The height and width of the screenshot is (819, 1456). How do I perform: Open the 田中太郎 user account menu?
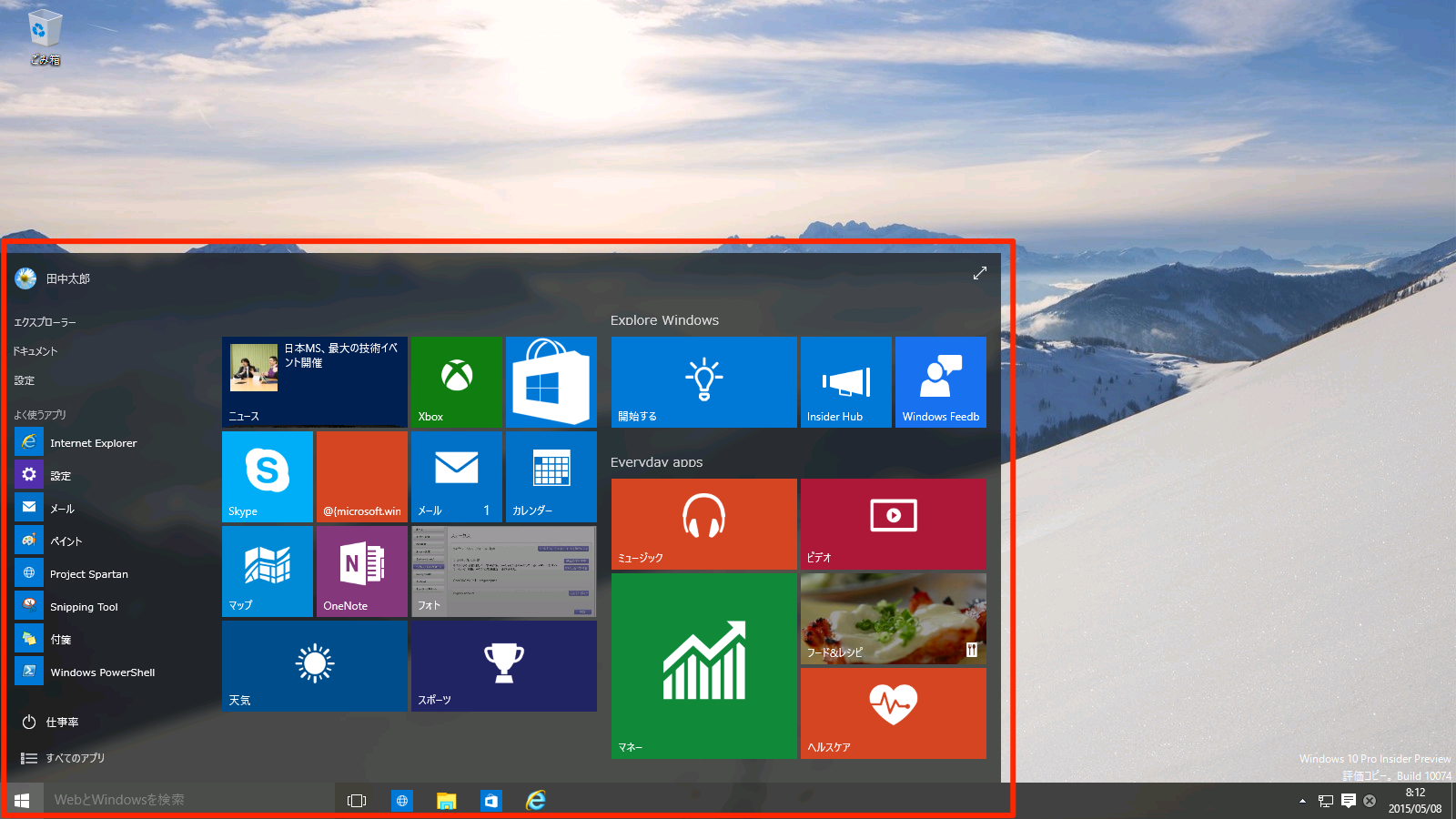pyautogui.click(x=53, y=278)
